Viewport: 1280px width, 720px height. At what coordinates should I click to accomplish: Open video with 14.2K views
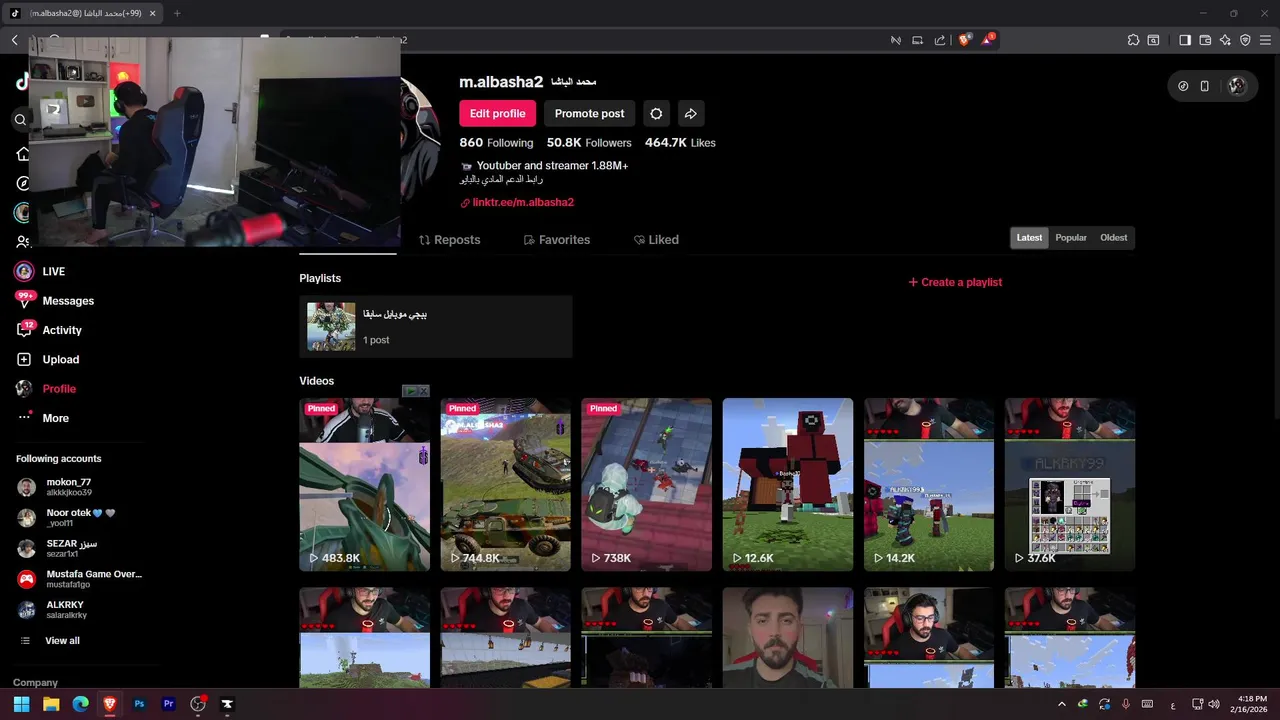click(929, 484)
